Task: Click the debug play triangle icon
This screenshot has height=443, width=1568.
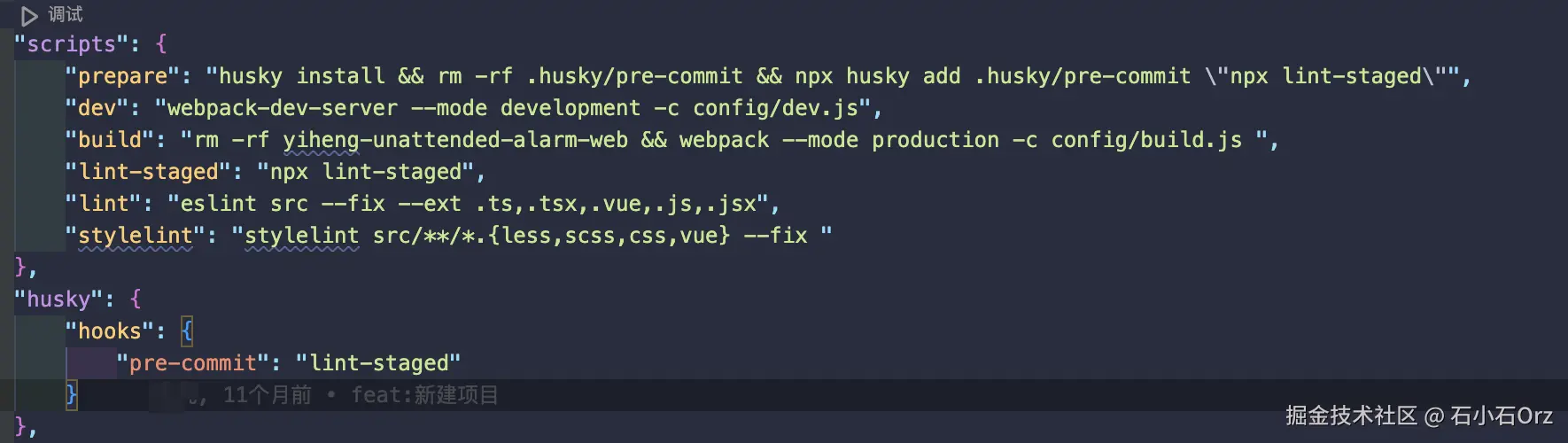Action: [x=29, y=15]
